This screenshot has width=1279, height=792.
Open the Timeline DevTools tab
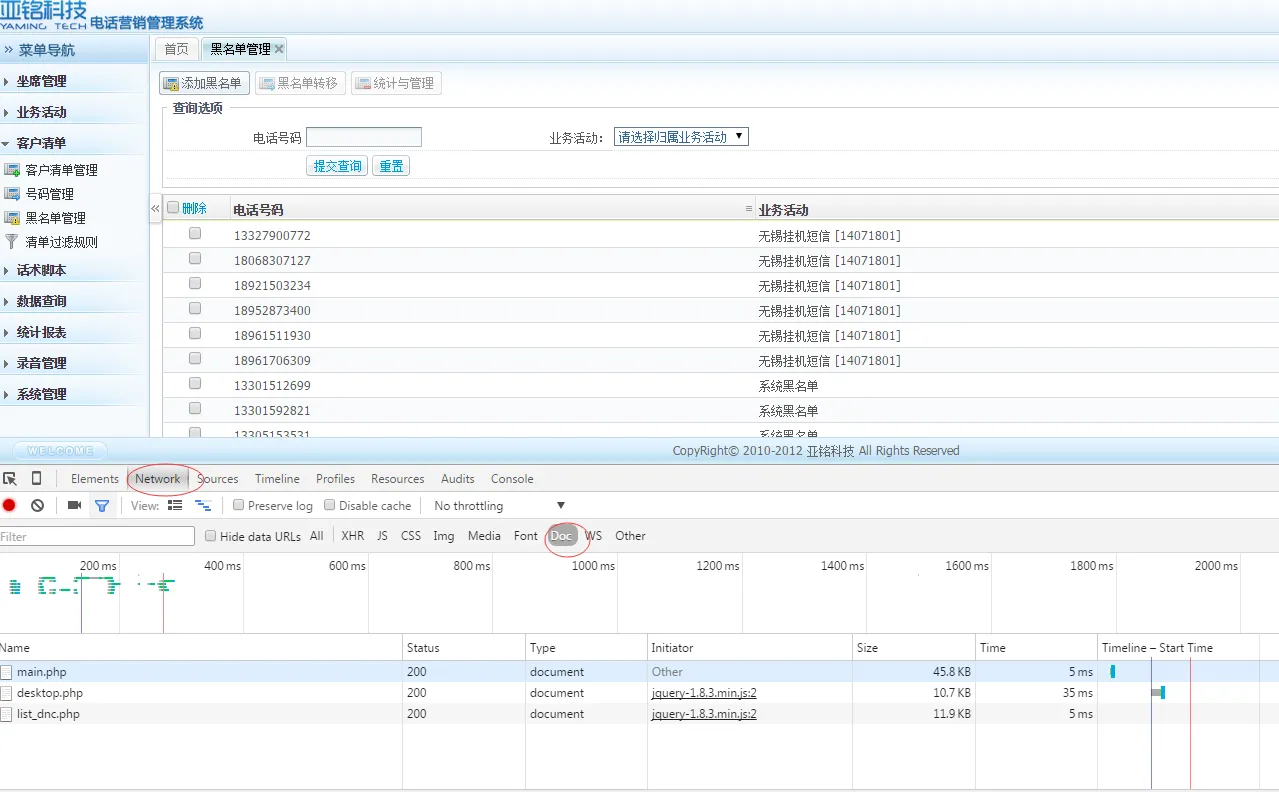277,479
